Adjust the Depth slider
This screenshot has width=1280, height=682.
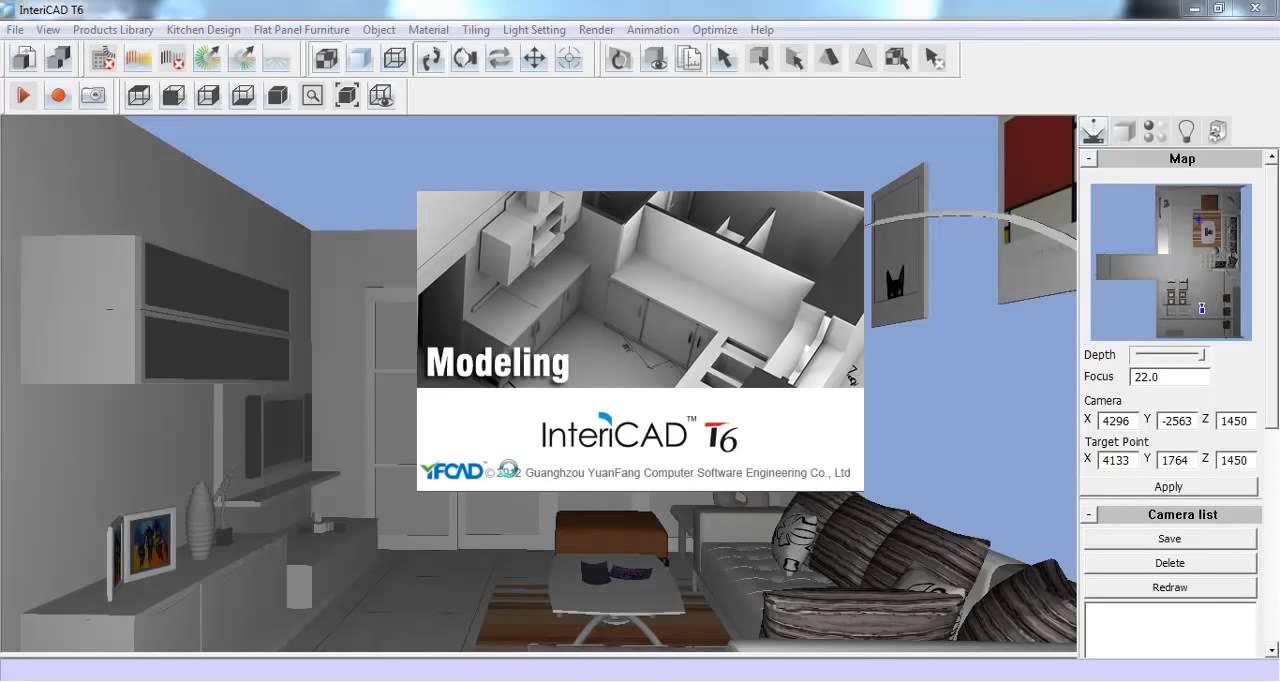pos(1169,355)
